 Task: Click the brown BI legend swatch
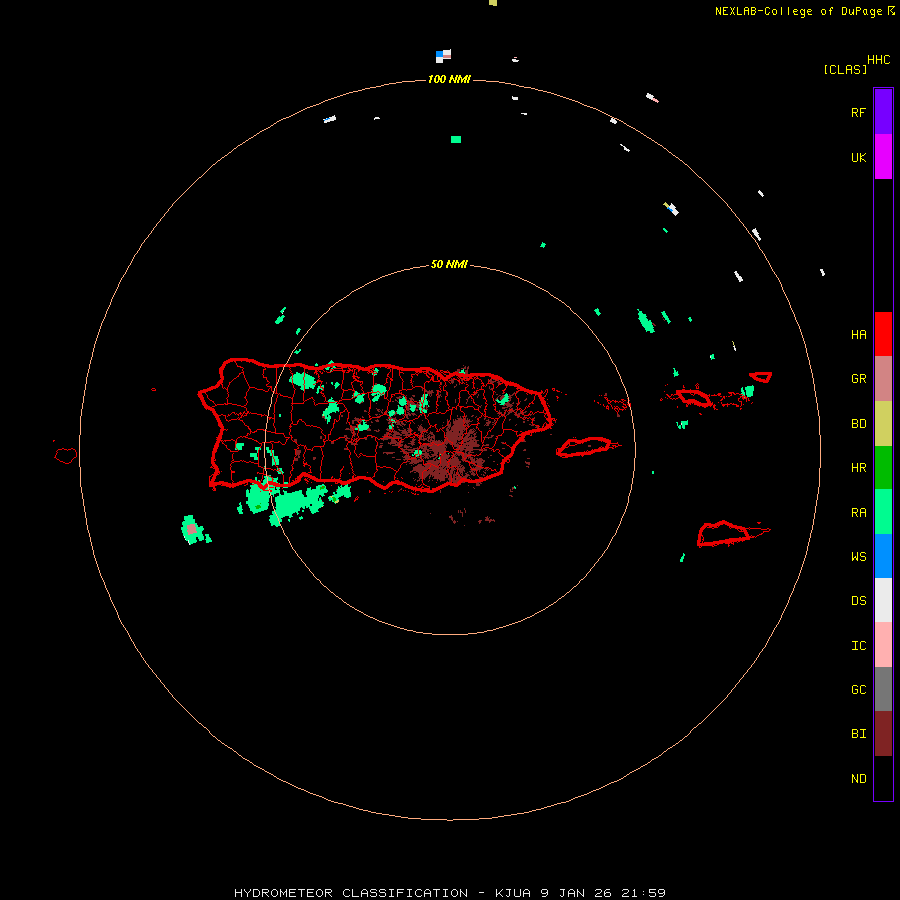coord(883,734)
